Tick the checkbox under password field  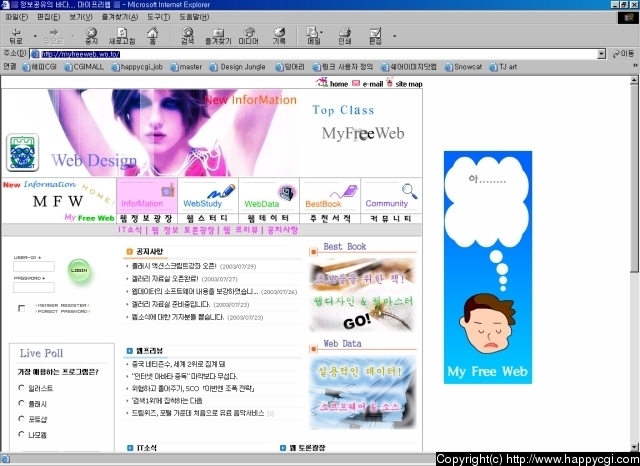click(21, 308)
